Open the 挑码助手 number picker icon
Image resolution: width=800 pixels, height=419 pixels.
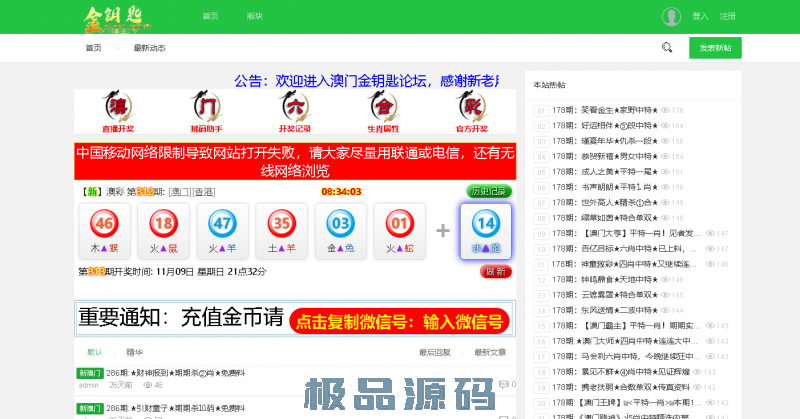pos(205,110)
